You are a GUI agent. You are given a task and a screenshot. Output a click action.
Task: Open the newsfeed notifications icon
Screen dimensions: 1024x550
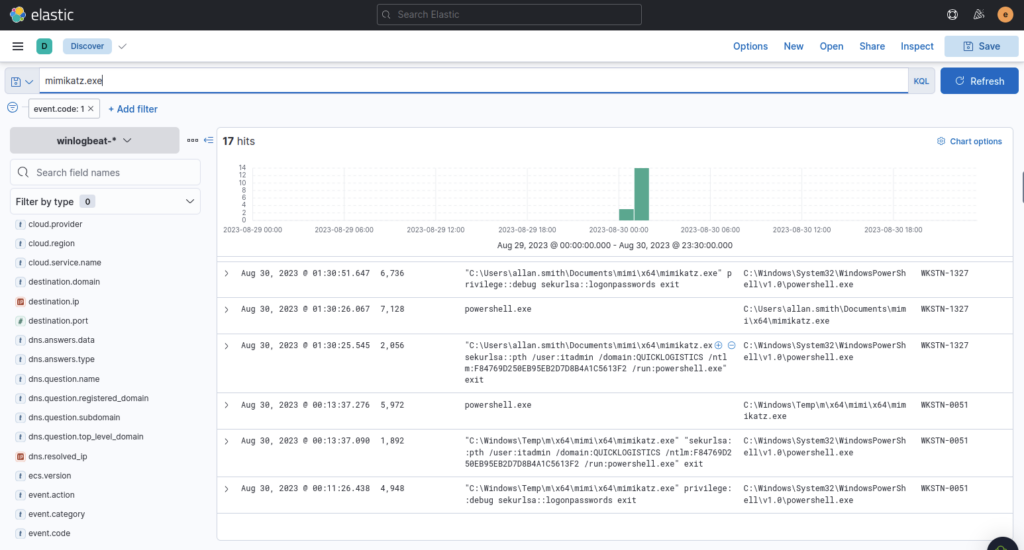[x=978, y=14]
